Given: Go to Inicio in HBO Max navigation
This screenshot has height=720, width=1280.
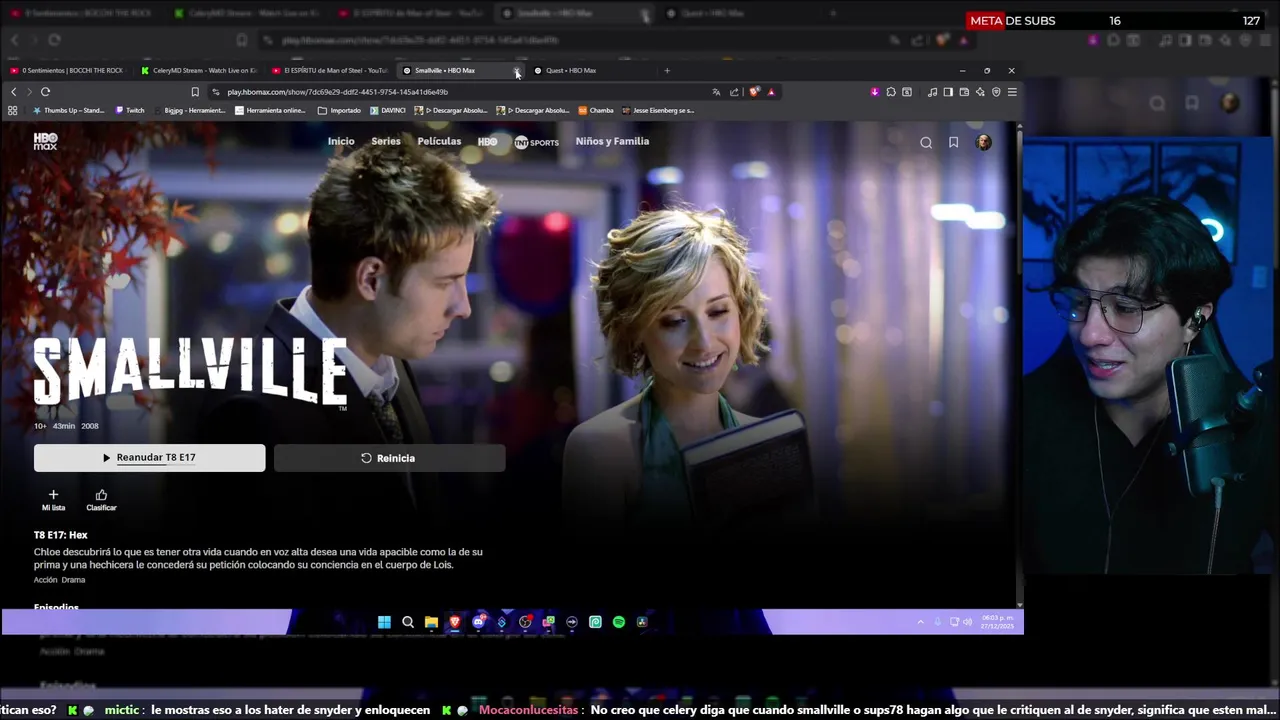Looking at the screenshot, I should click(341, 141).
